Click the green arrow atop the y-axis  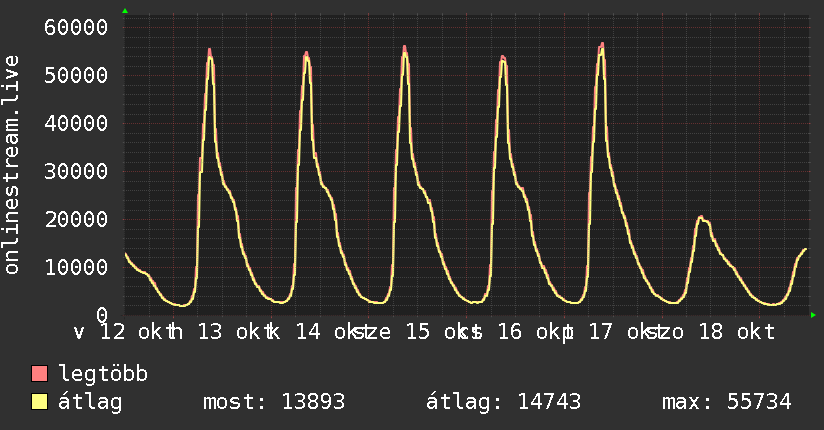pos(125,11)
